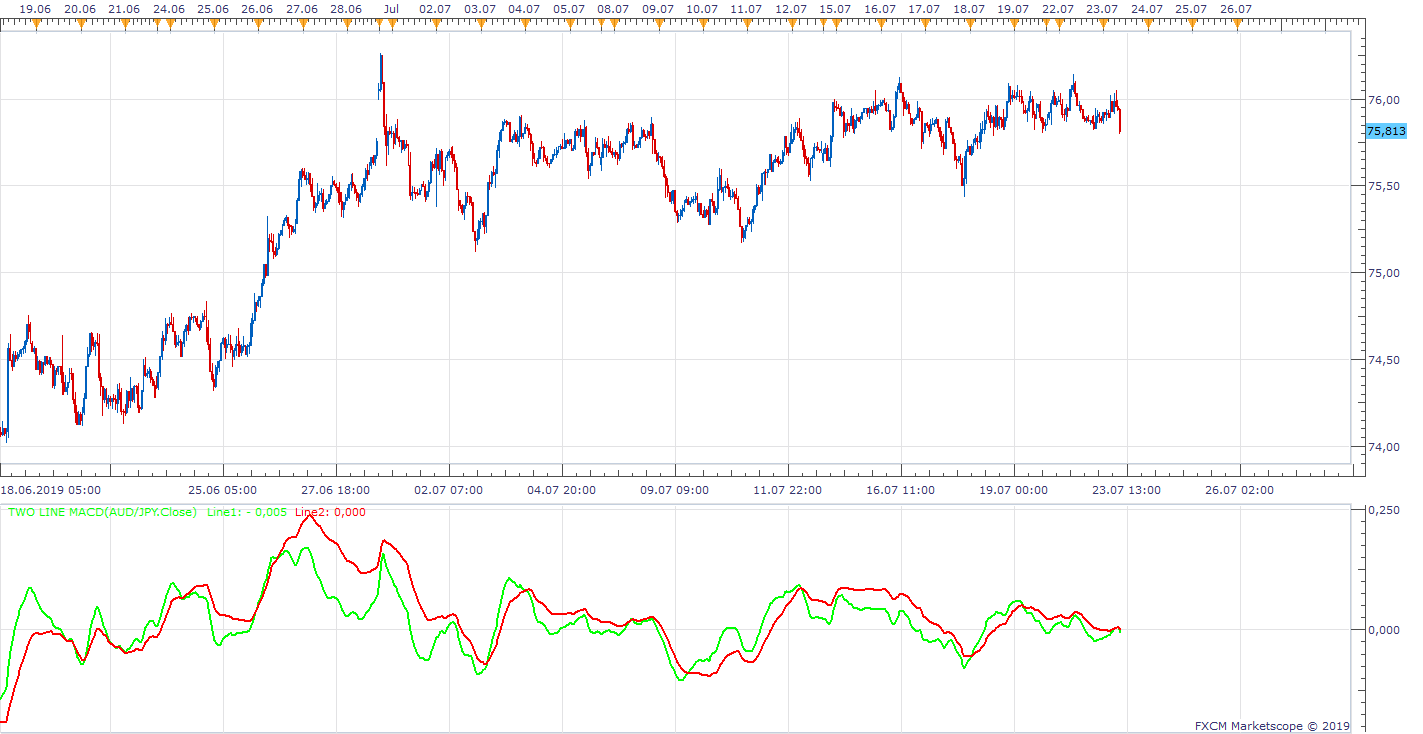Screen dimensions: 1423x734
Task: Click the orange day marker under 21.06
Action: (124, 25)
